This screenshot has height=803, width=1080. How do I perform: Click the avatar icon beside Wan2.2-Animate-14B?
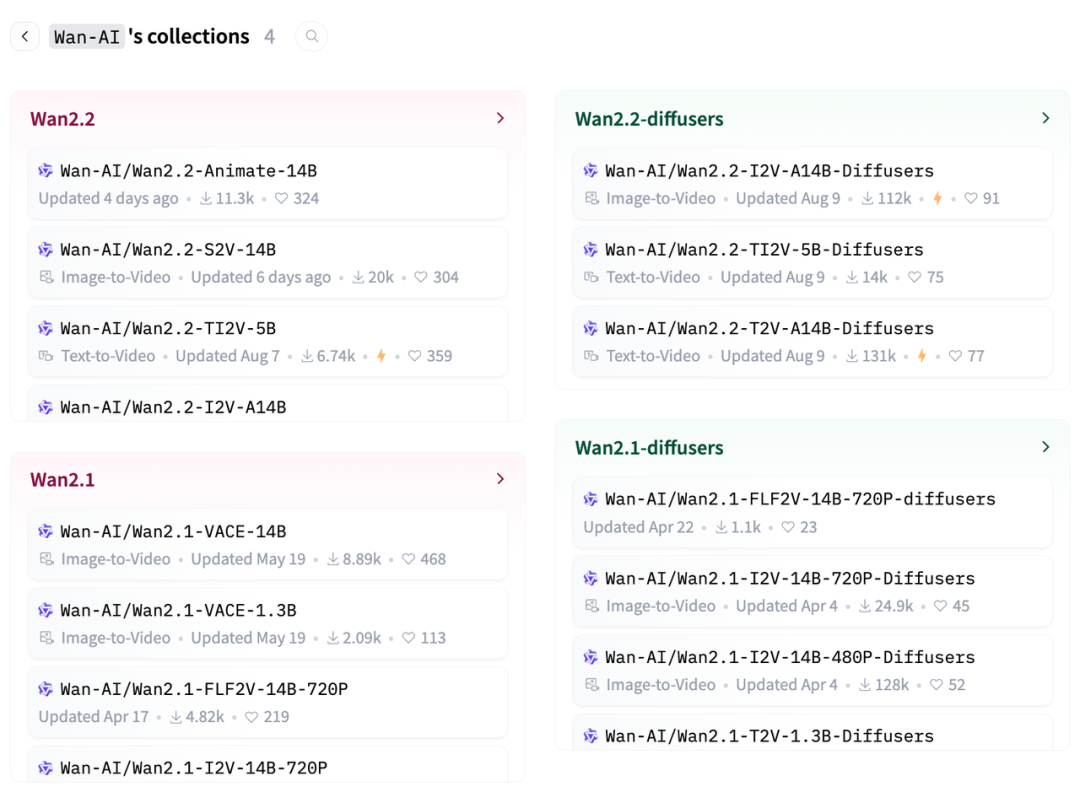pyautogui.click(x=45, y=170)
